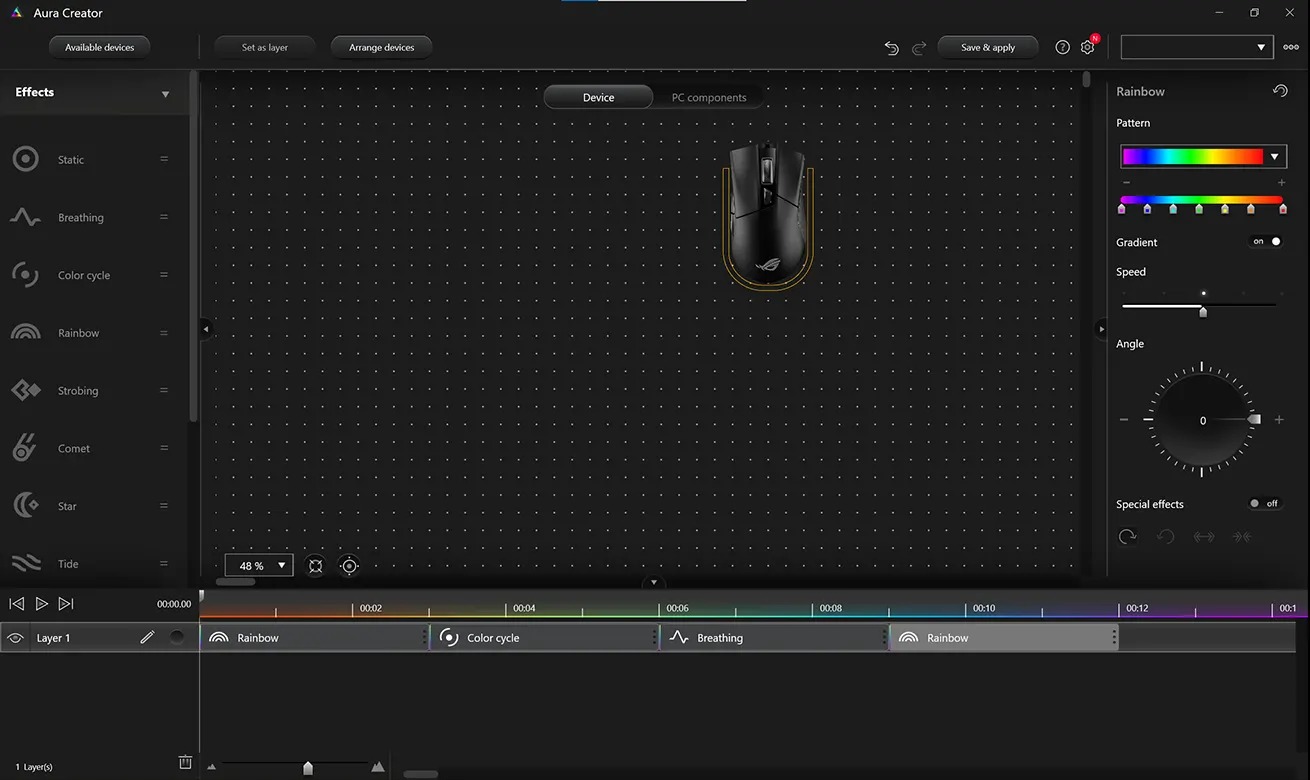Click the center view target icon

(349, 566)
